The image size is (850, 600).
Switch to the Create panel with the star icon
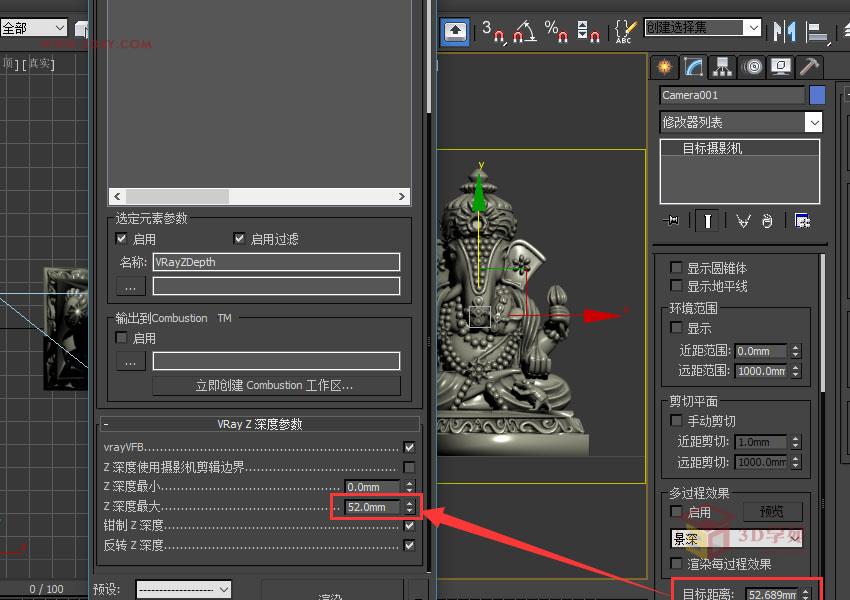tap(665, 67)
